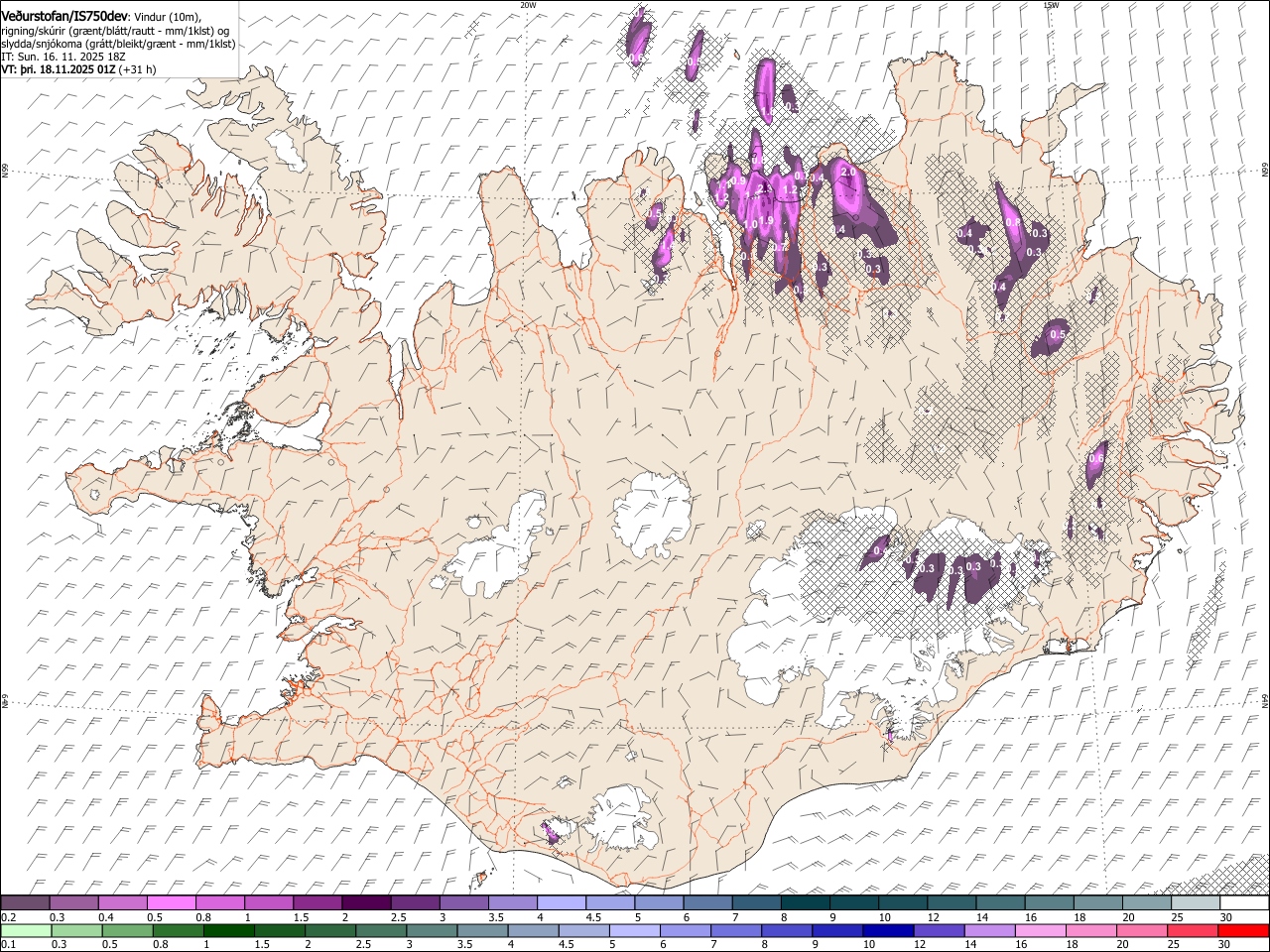Pick the orchid 0.4–0.5 snow scale swatch
Viewport: 1270px width, 952px height.
pyautogui.click(x=122, y=902)
